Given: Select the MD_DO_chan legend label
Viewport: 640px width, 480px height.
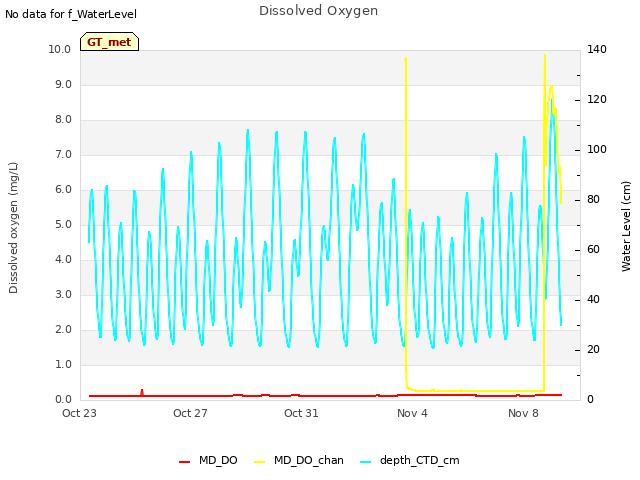Looking at the screenshot, I should (x=309, y=460).
